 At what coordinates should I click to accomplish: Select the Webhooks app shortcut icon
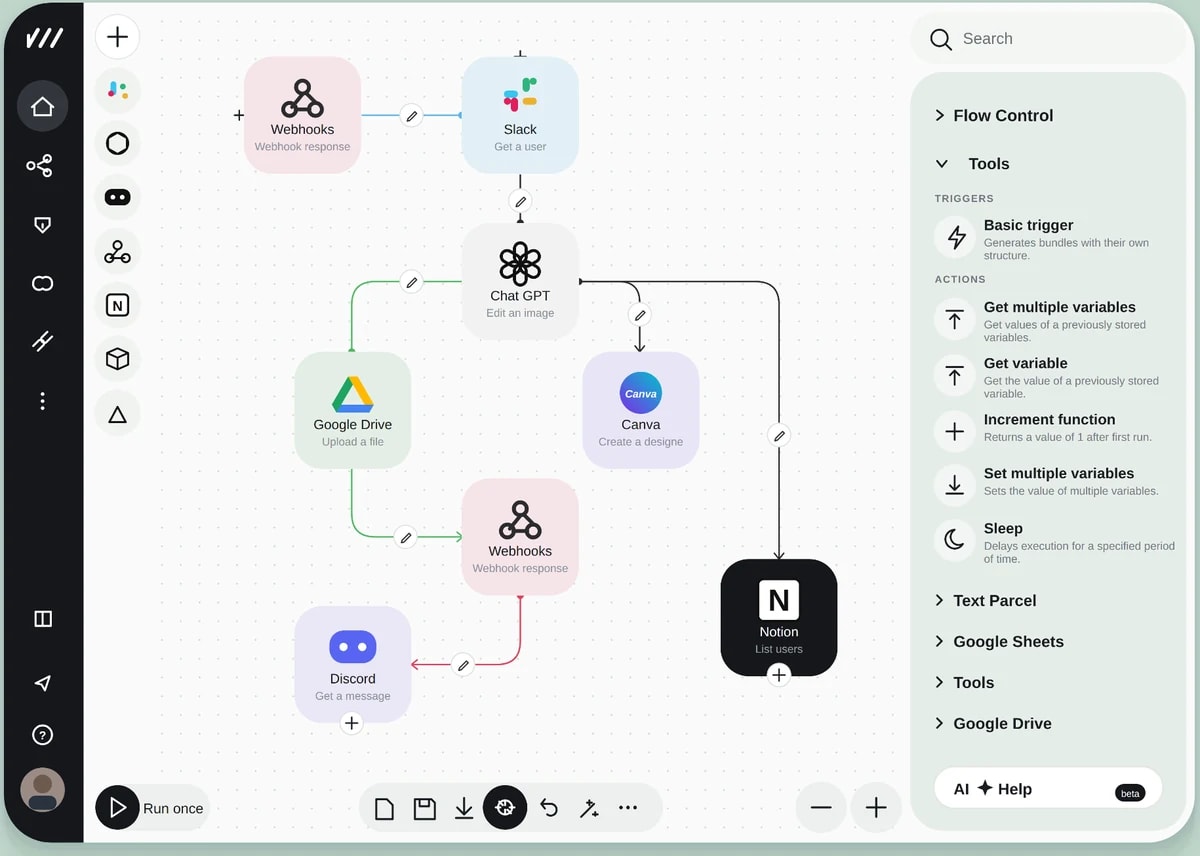coord(117,251)
